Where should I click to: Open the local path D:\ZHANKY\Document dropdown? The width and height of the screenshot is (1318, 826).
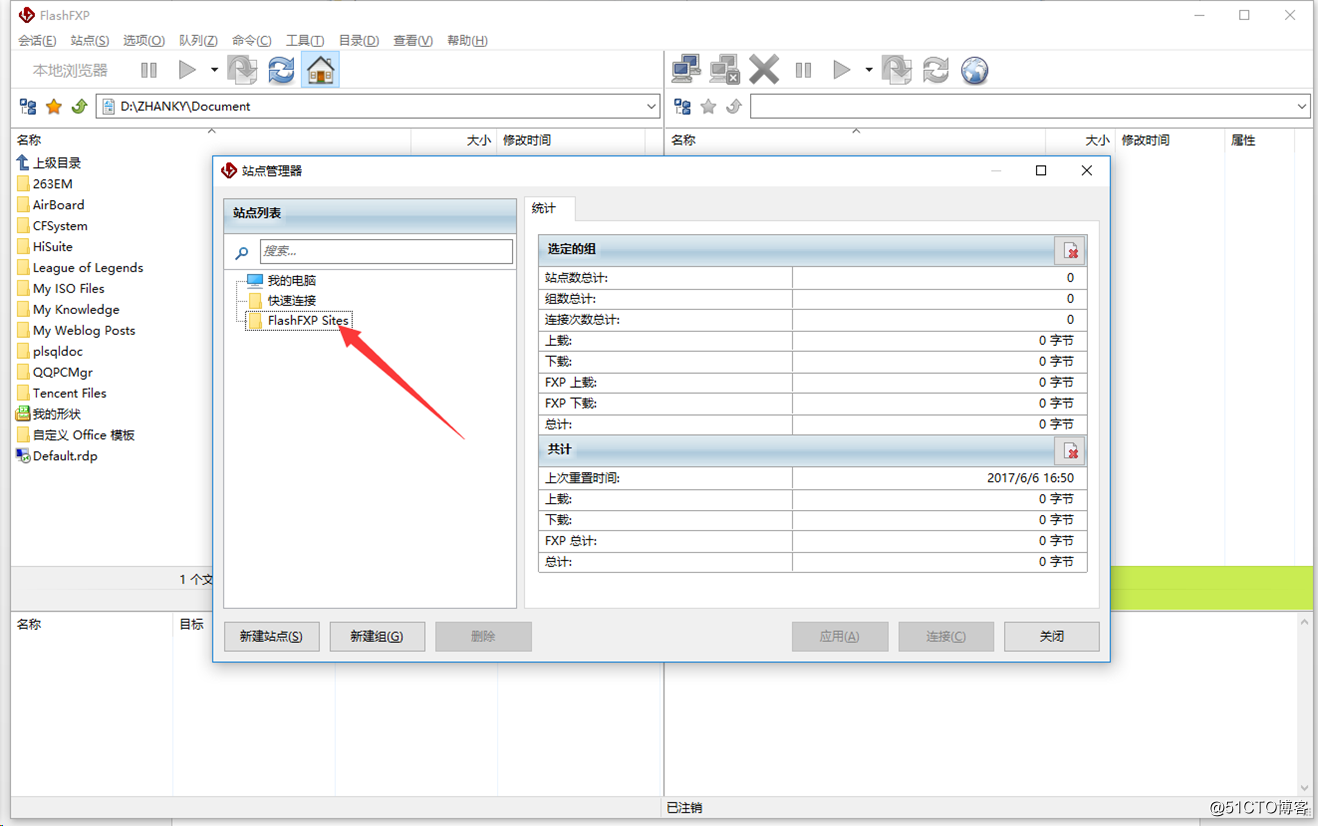pyautogui.click(x=651, y=106)
